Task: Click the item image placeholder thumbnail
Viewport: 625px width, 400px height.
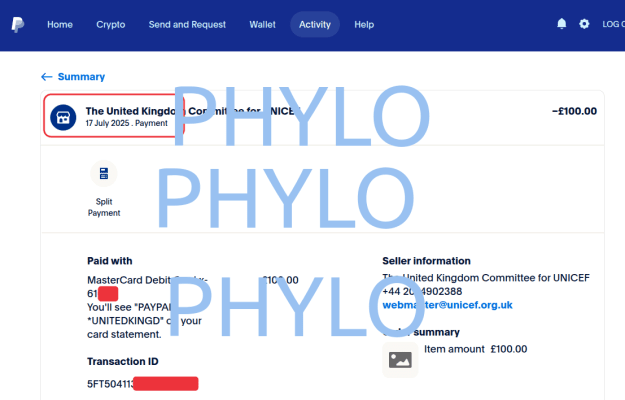Action: point(400,360)
